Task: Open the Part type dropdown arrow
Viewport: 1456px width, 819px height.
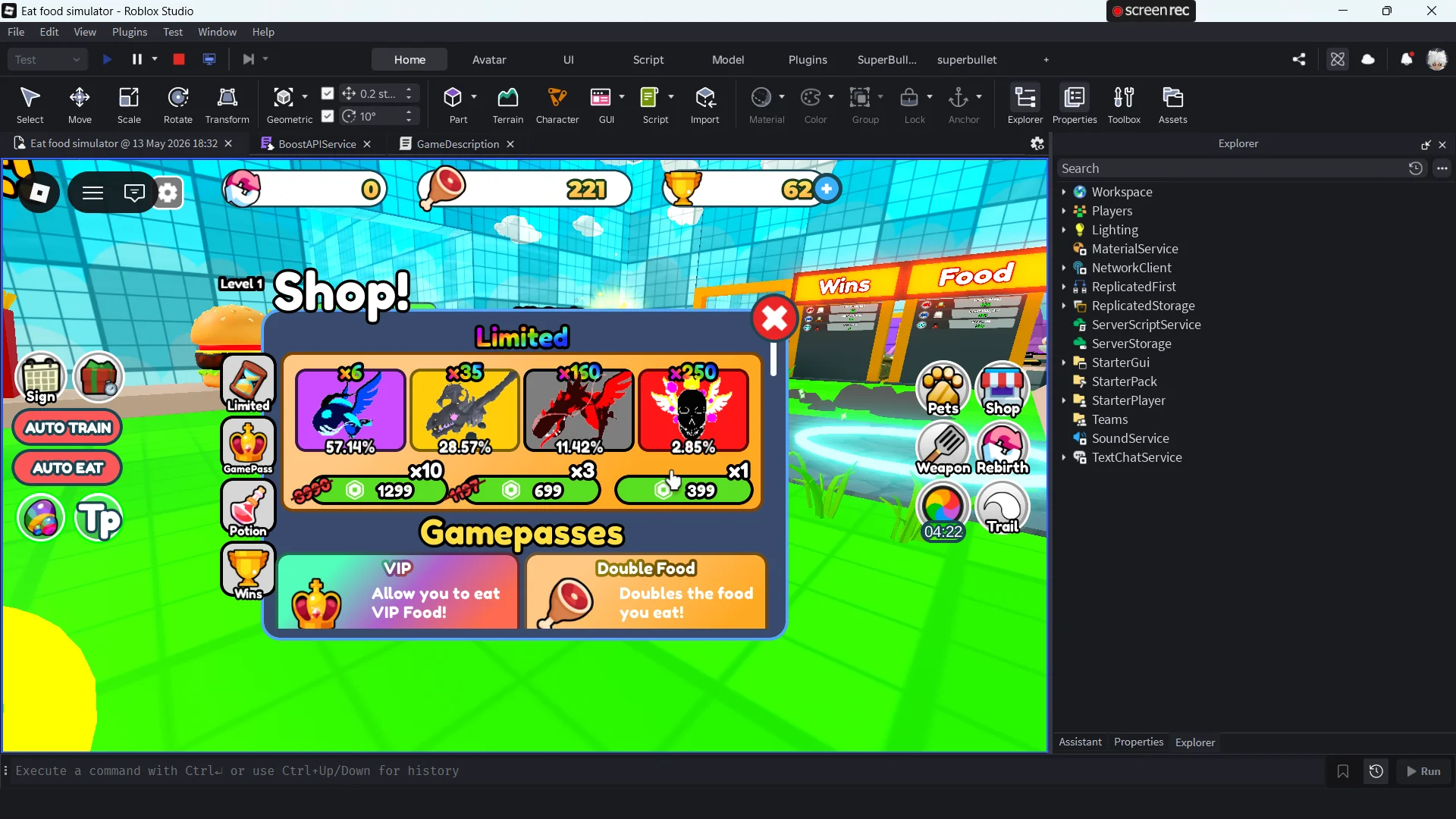Action: coord(474,96)
